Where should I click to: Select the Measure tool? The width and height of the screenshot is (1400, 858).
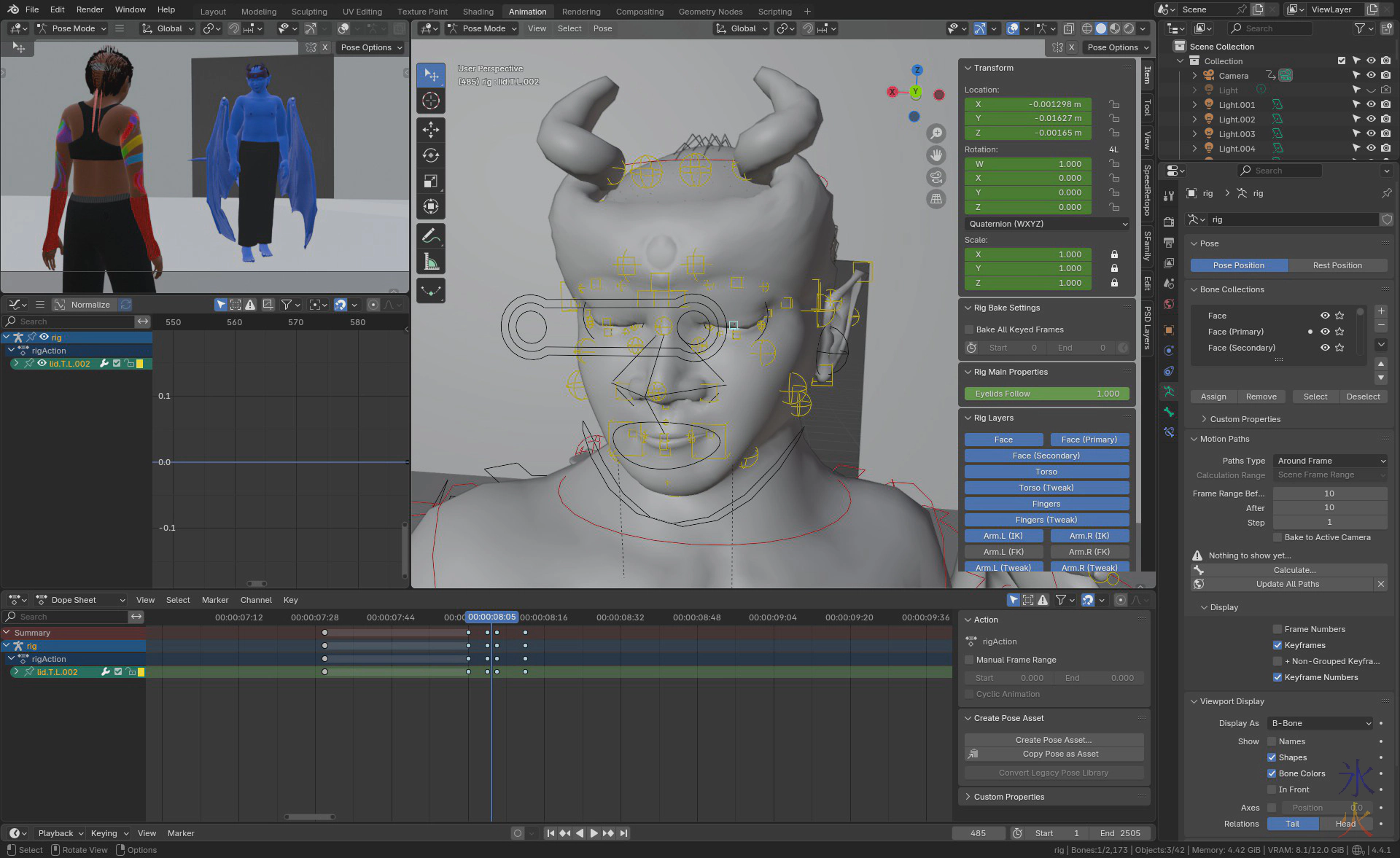[430, 262]
